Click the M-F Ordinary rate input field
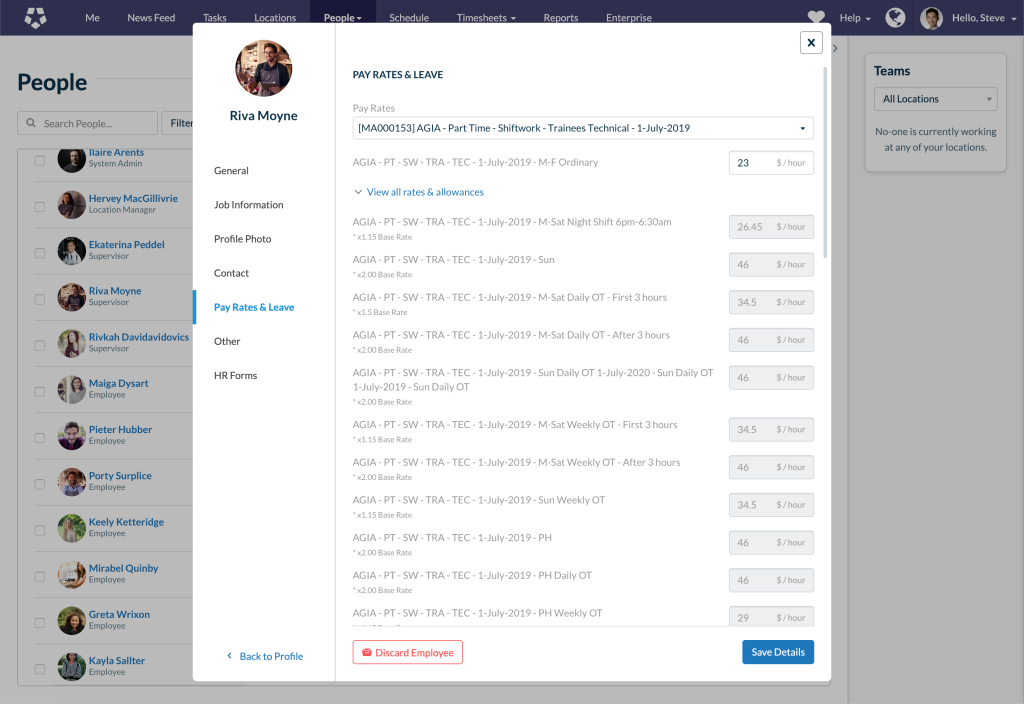1024x704 pixels. [x=752, y=163]
